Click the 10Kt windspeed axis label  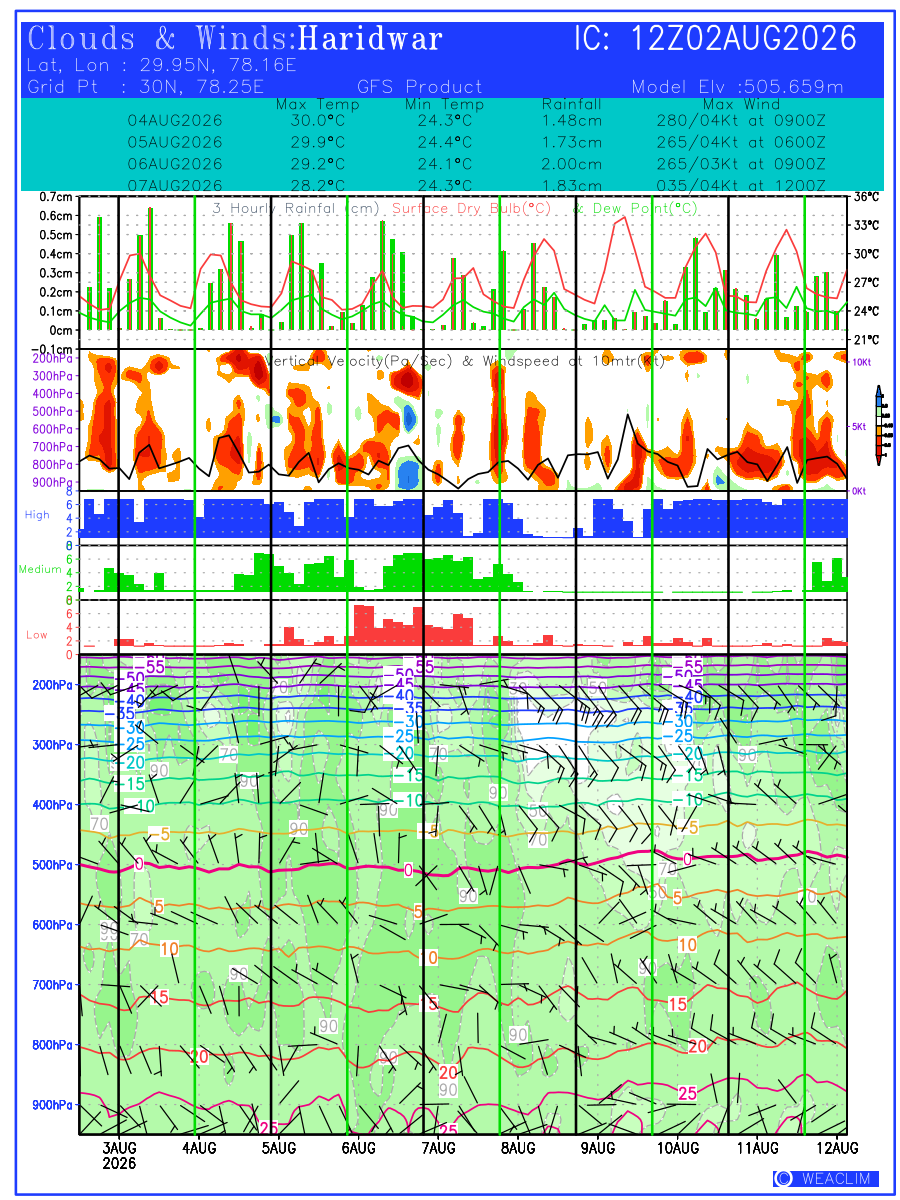point(862,361)
